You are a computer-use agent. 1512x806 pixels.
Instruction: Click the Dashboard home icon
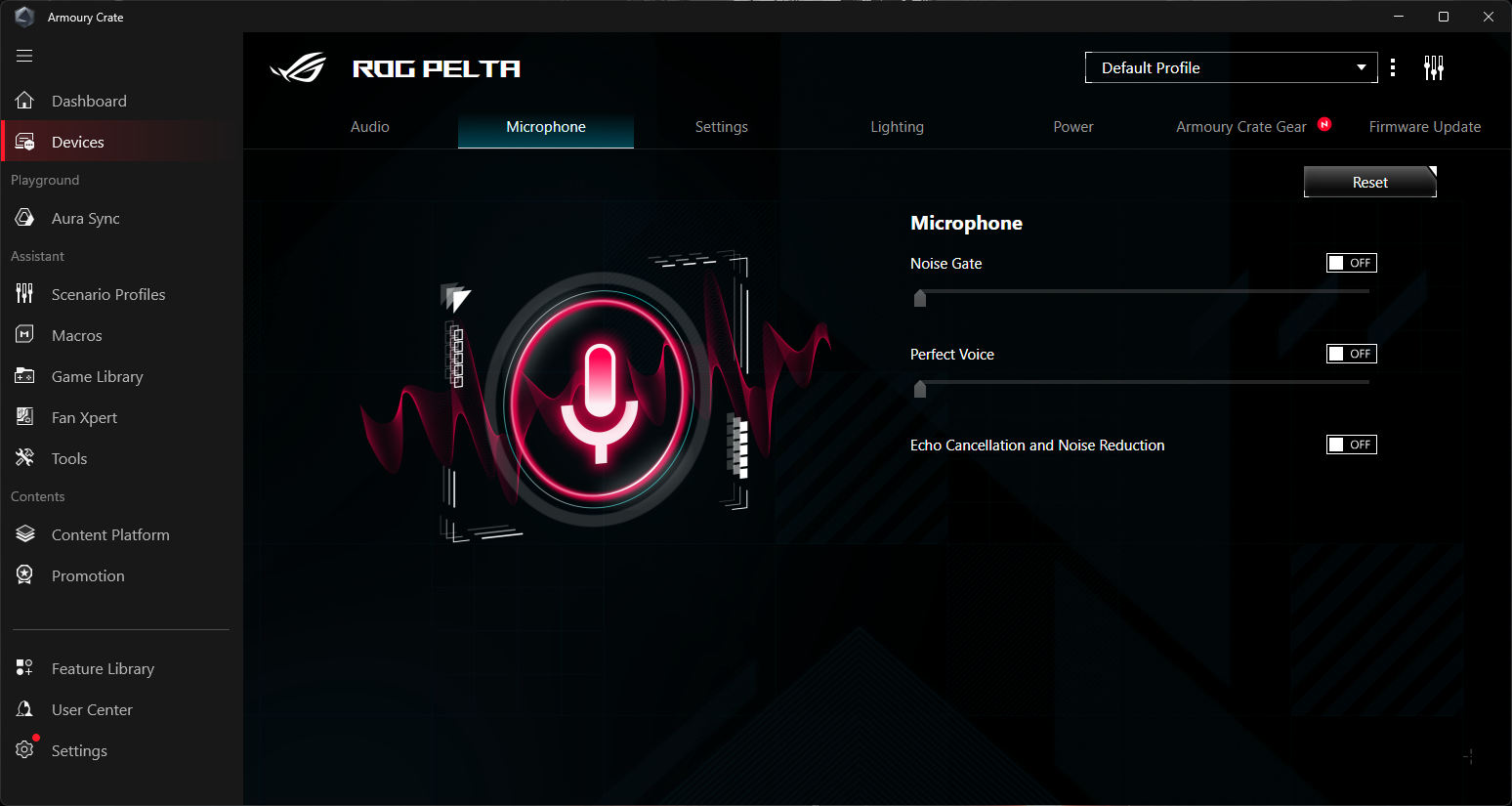[x=25, y=101]
